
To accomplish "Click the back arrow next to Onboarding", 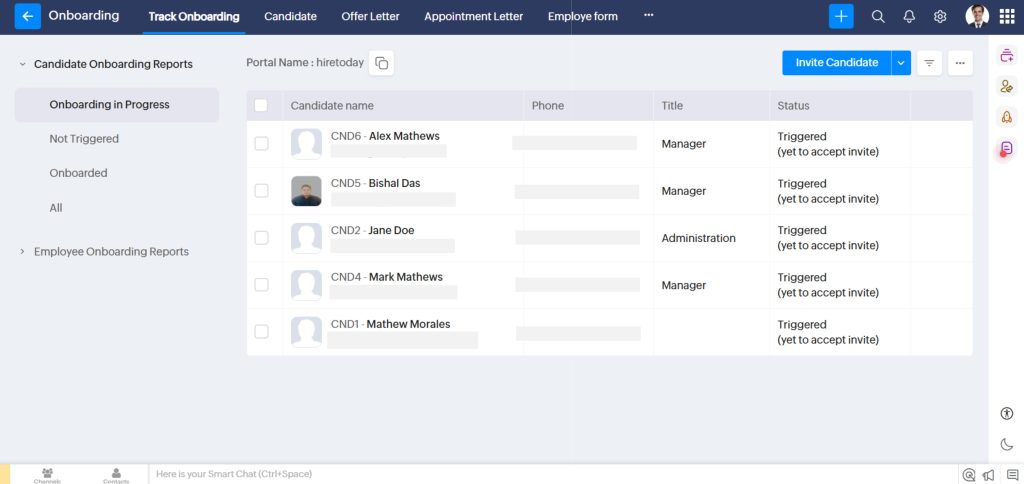I will point(27,16).
